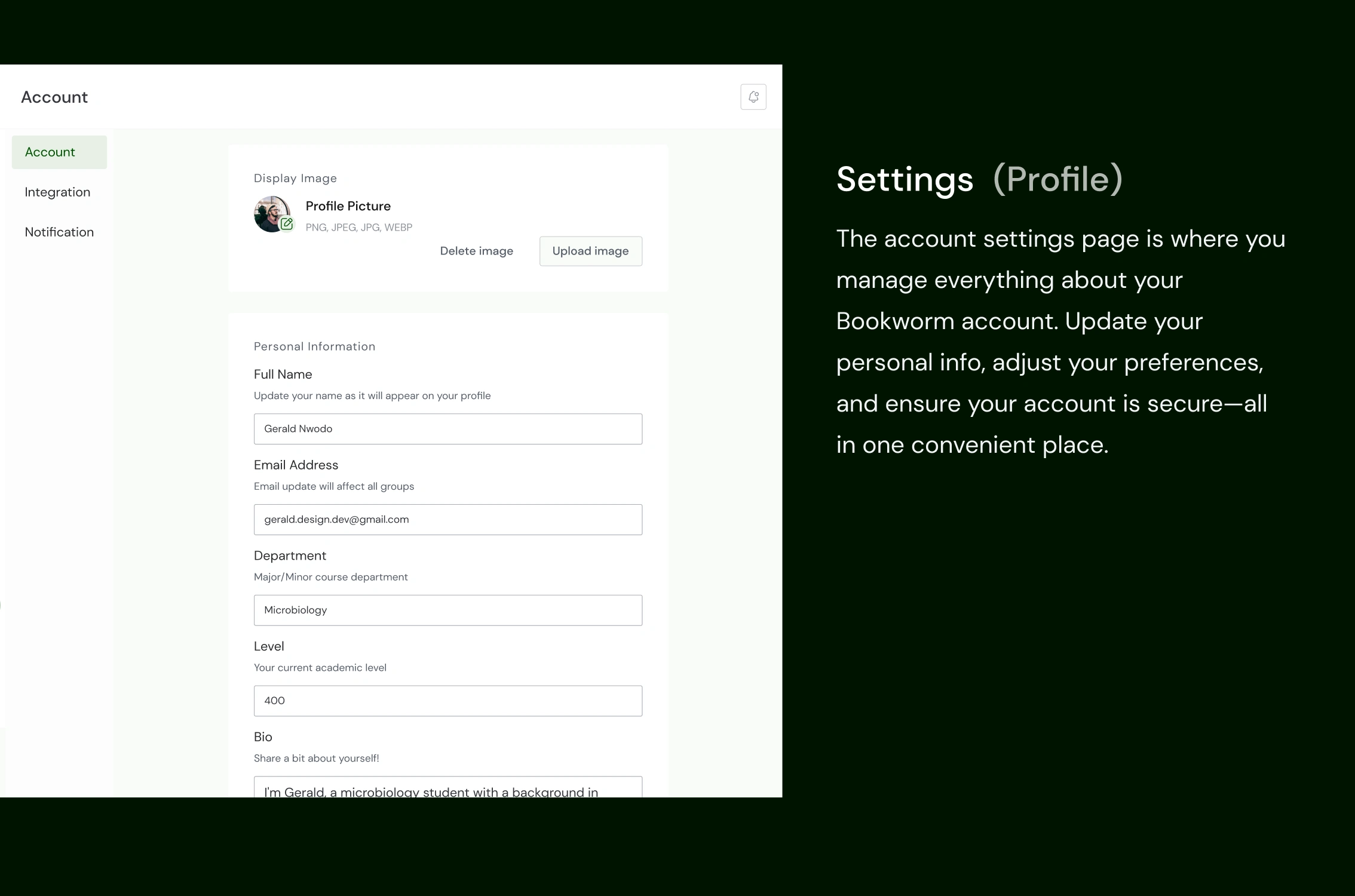1355x896 pixels.
Task: Switch to the Integration settings tab
Action: 57,192
